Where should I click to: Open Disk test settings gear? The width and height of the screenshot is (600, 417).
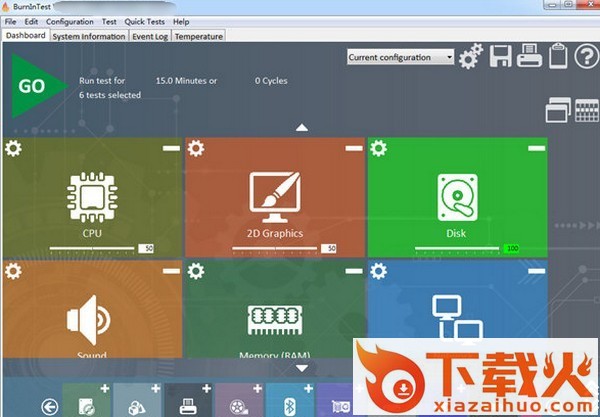point(378,148)
